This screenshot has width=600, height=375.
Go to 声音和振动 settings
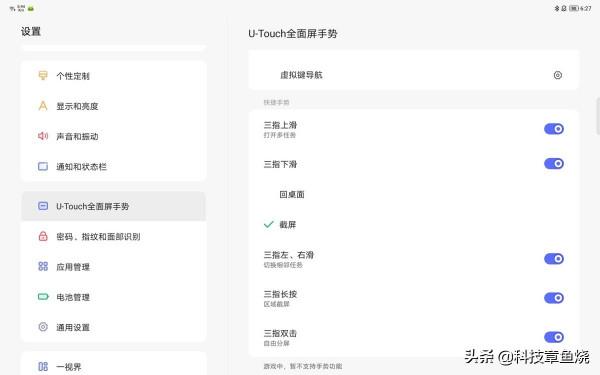114,136
